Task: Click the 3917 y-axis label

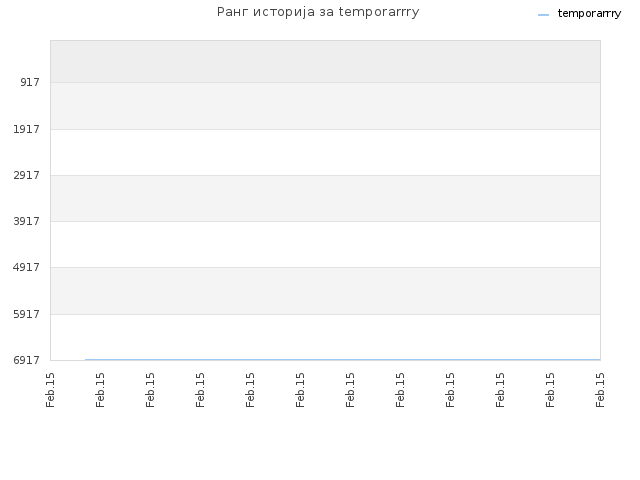Action: coord(26,221)
